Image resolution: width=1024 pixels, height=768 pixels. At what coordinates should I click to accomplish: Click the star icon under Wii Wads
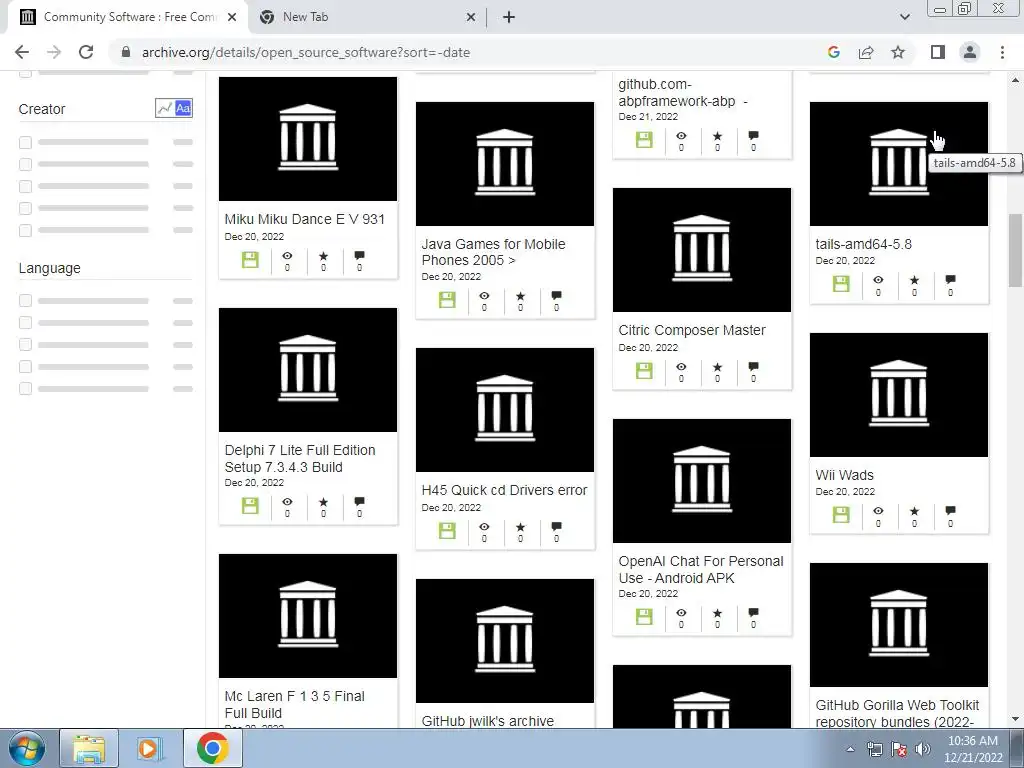click(914, 511)
